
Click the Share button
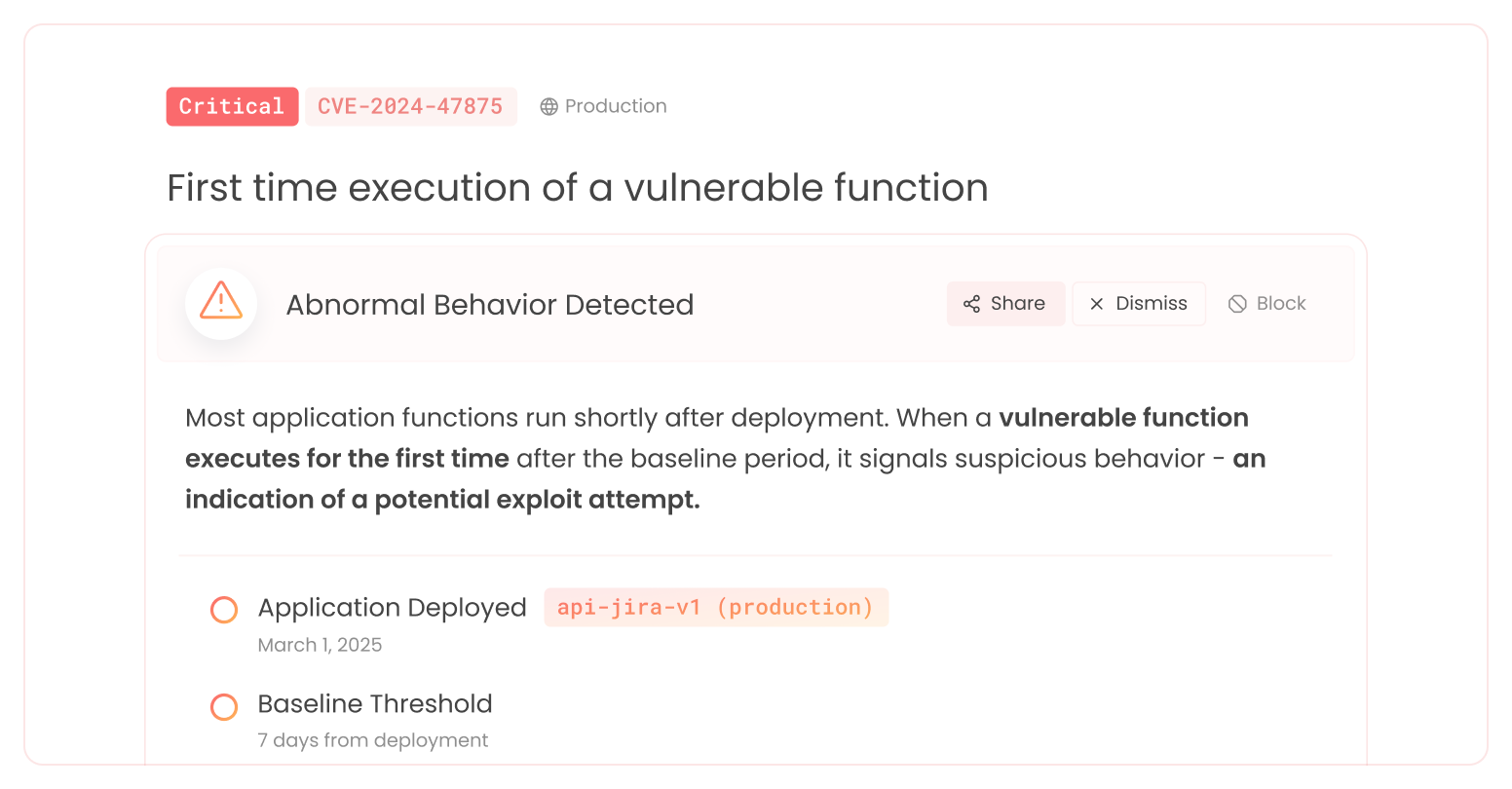click(x=1005, y=304)
